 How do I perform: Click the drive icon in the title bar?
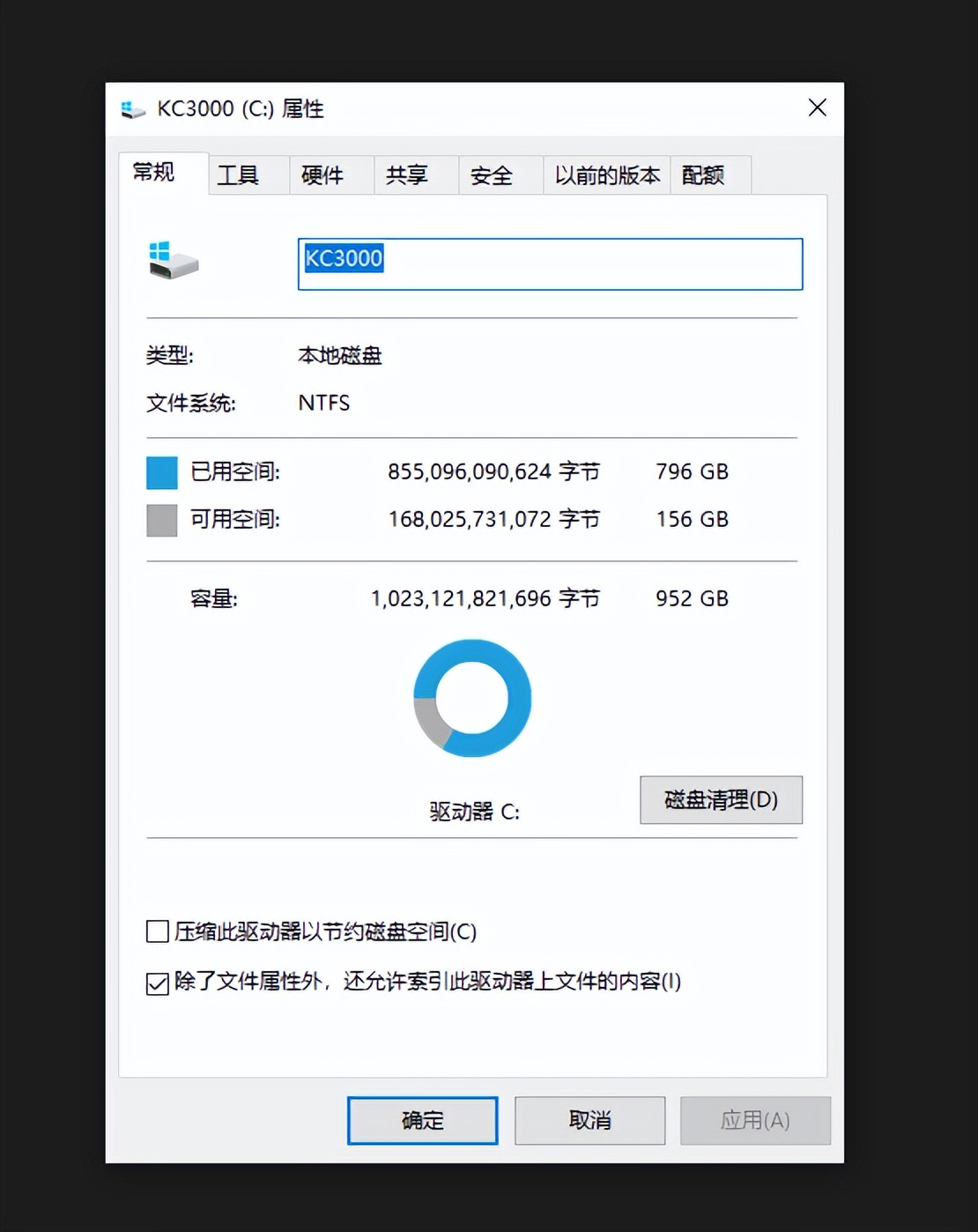(x=132, y=108)
